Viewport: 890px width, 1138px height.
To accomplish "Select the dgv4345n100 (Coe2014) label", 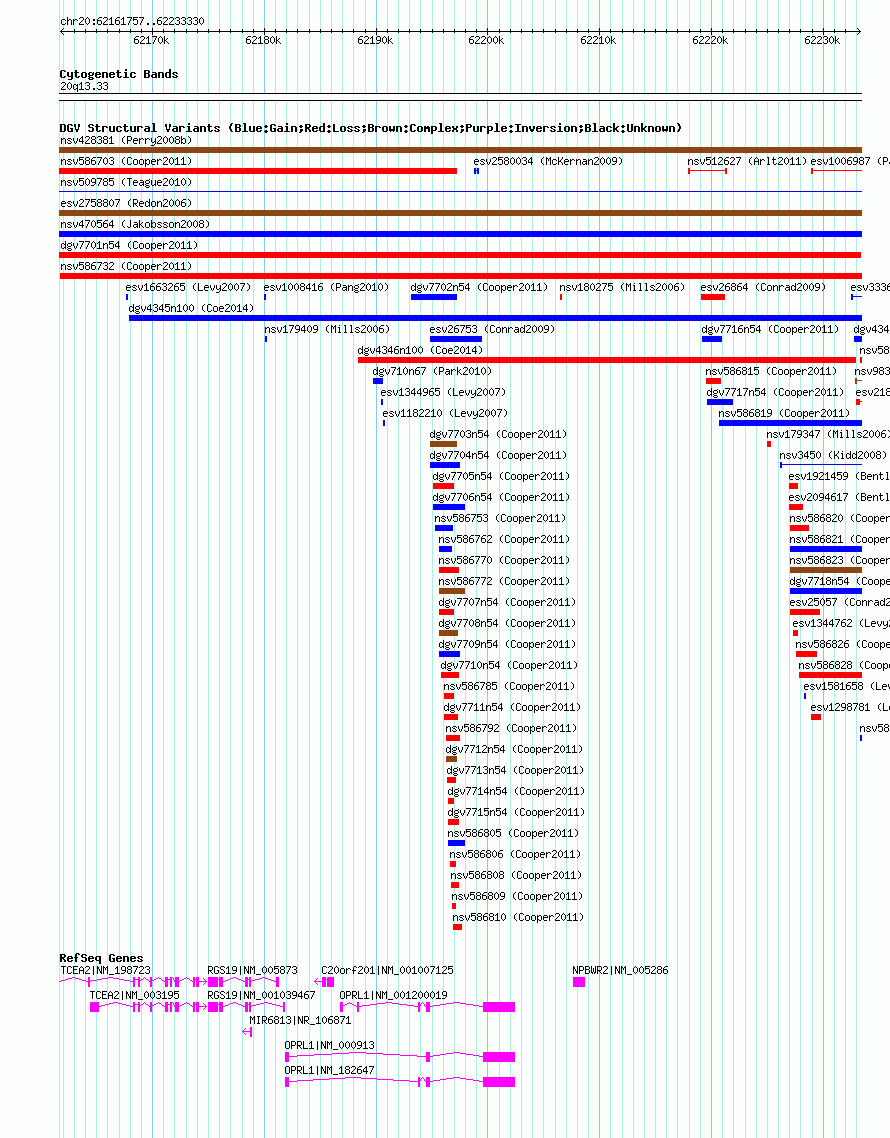I will point(192,308).
